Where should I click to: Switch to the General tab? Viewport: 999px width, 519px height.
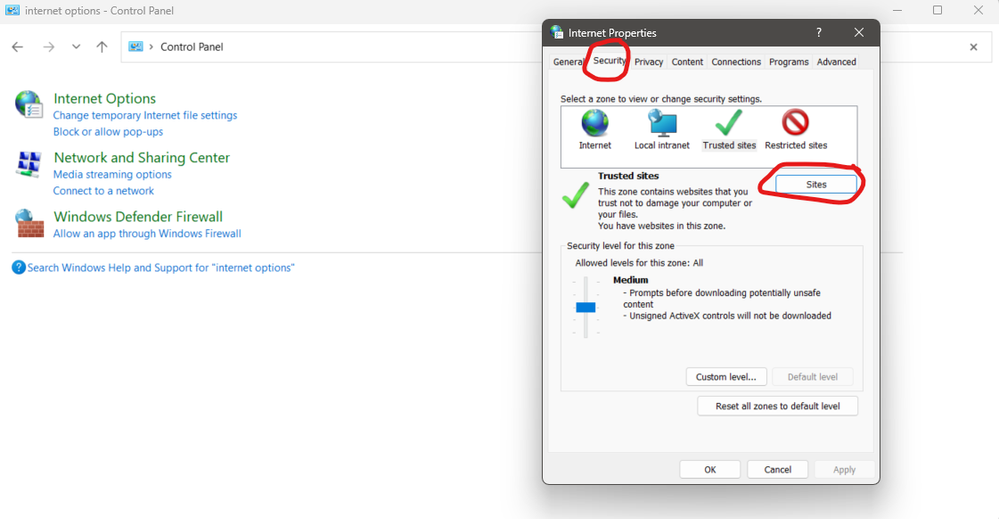pyautogui.click(x=567, y=62)
